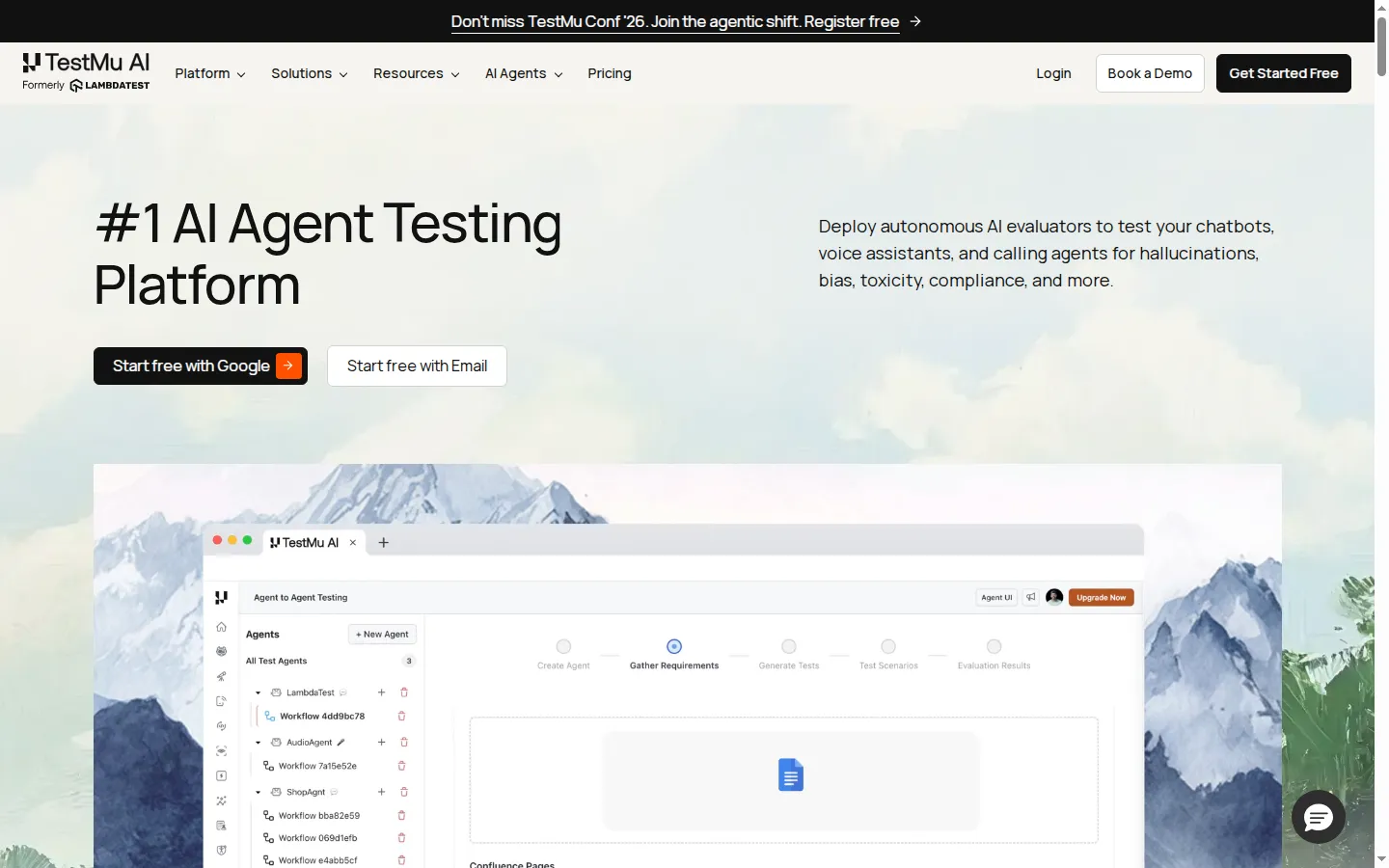Select the Gather Requirements step circle
The width and height of the screenshot is (1389, 868).
pos(674,646)
